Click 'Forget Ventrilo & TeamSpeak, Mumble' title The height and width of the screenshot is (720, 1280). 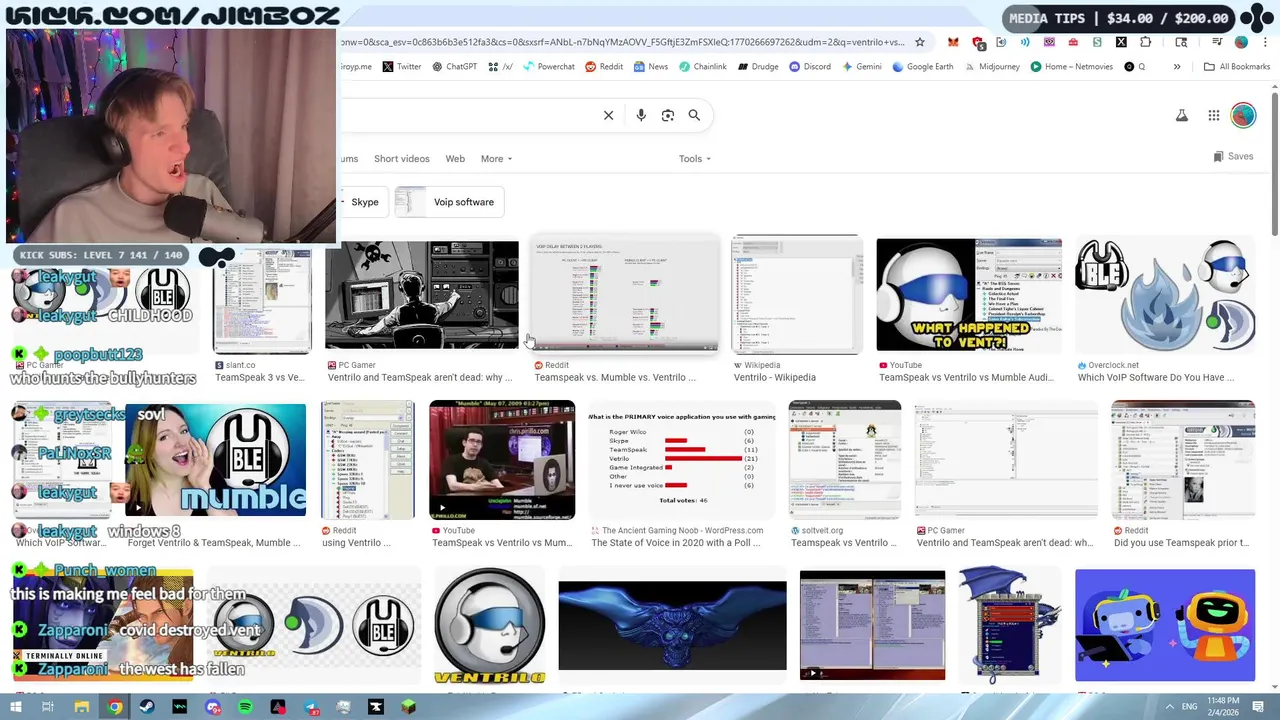214,543
